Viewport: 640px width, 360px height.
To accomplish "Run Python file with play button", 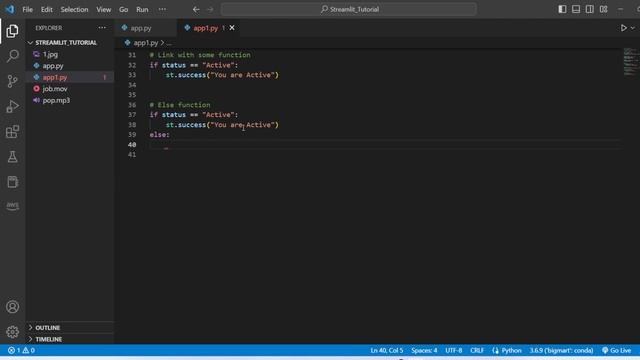I will click(623, 28).
